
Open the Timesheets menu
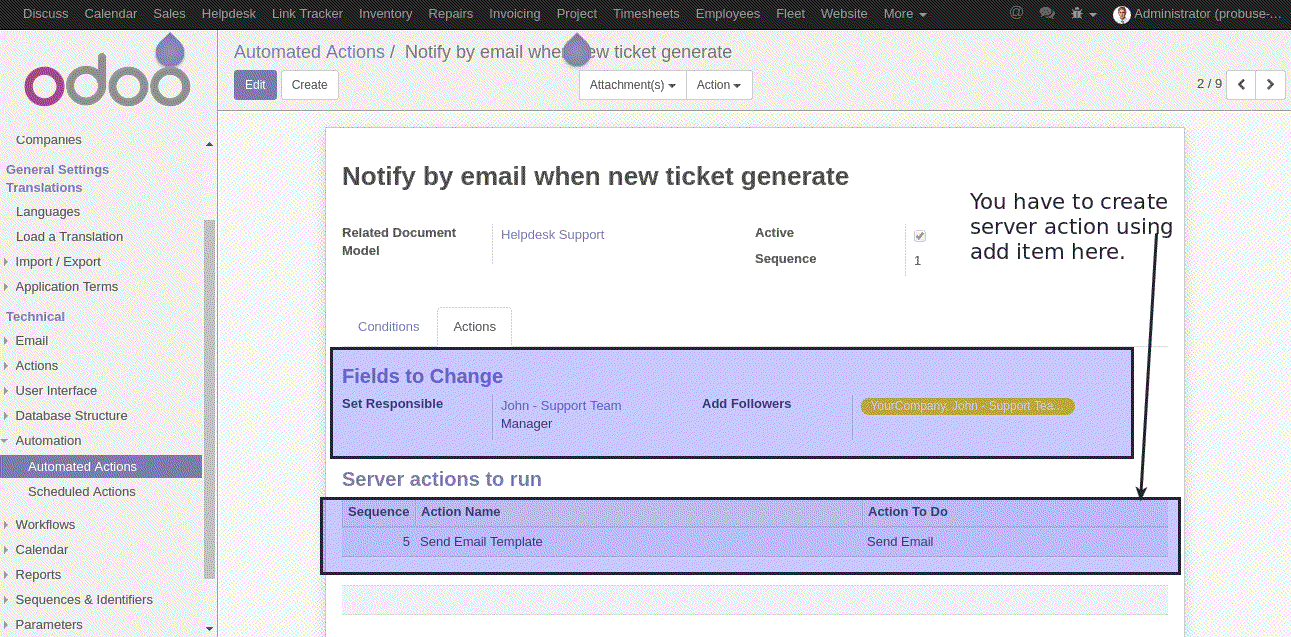tap(646, 14)
